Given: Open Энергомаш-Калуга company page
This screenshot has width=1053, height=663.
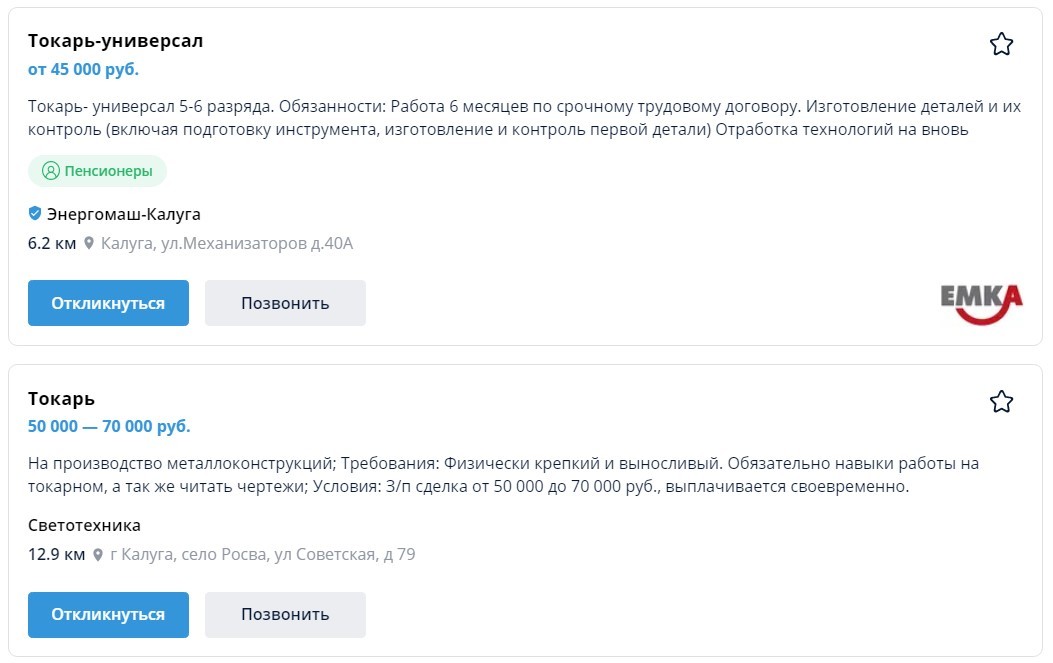Looking at the screenshot, I should click(x=123, y=214).
